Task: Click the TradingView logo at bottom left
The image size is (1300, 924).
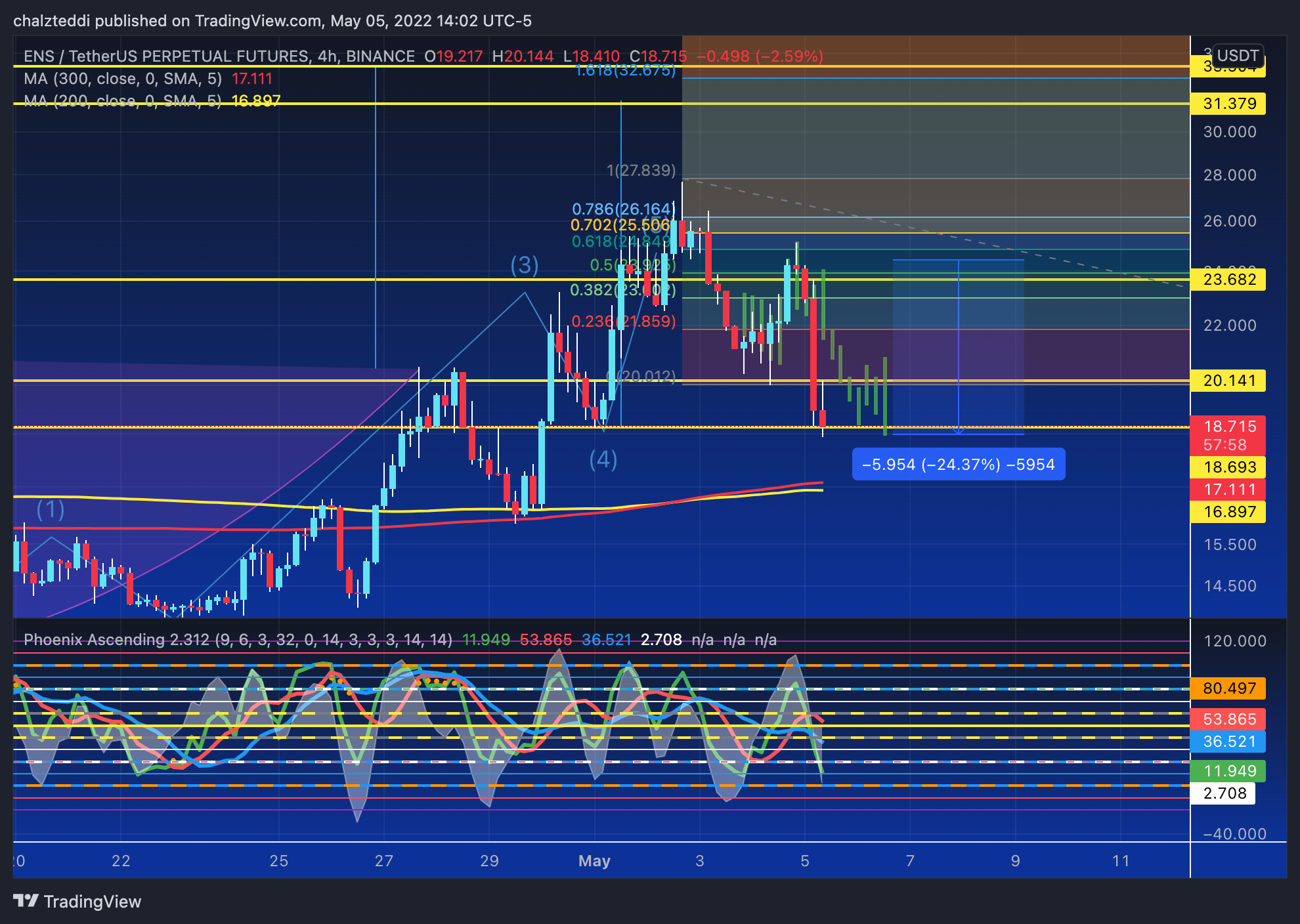Action: pyautogui.click(x=77, y=902)
